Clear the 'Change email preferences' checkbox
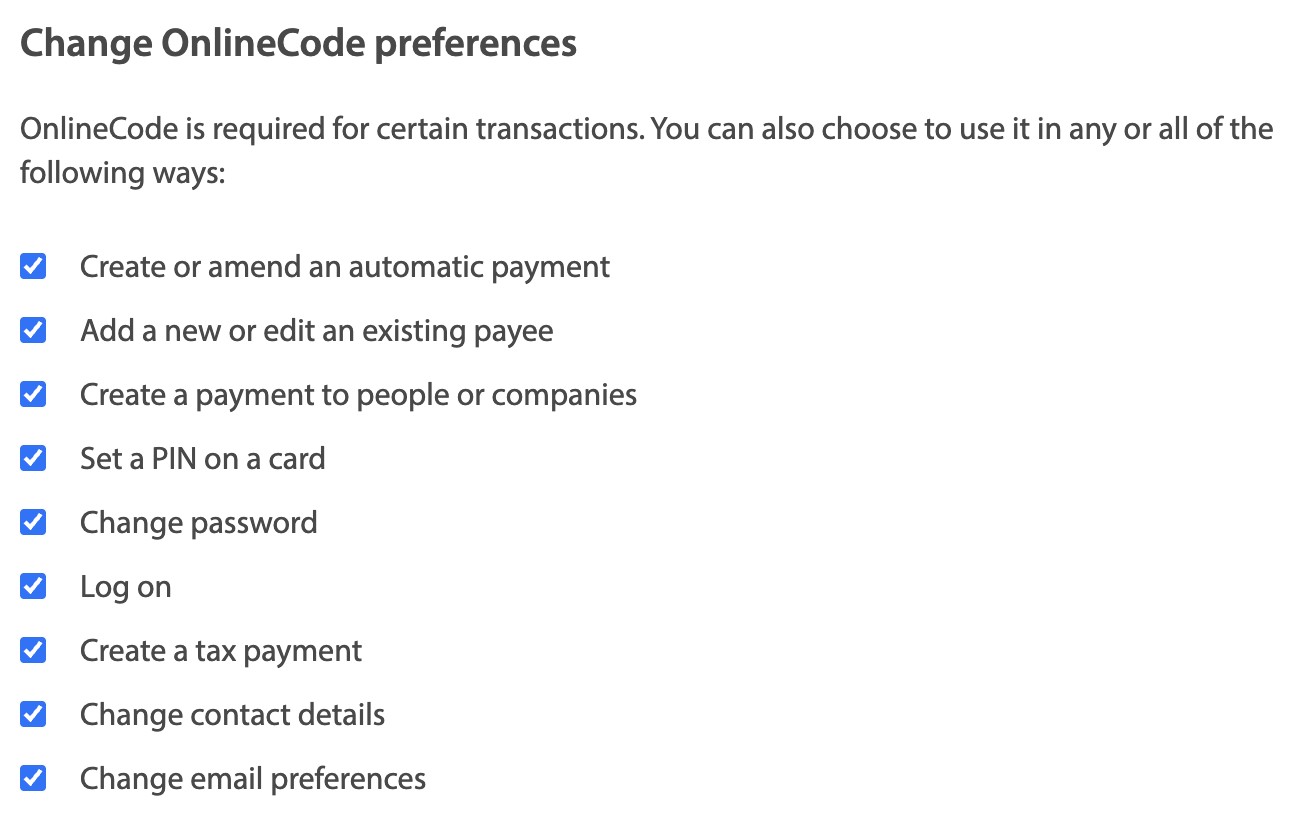The height and width of the screenshot is (834, 1304). point(33,779)
